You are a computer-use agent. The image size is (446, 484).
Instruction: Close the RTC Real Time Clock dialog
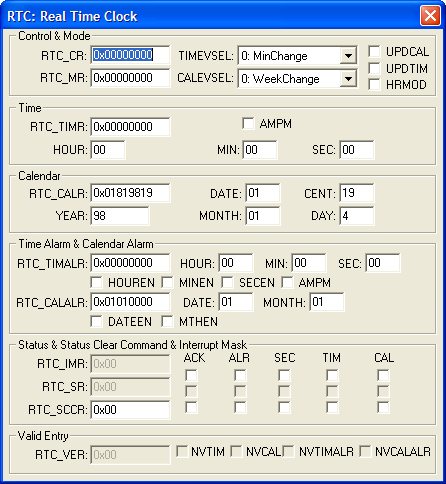430,16
